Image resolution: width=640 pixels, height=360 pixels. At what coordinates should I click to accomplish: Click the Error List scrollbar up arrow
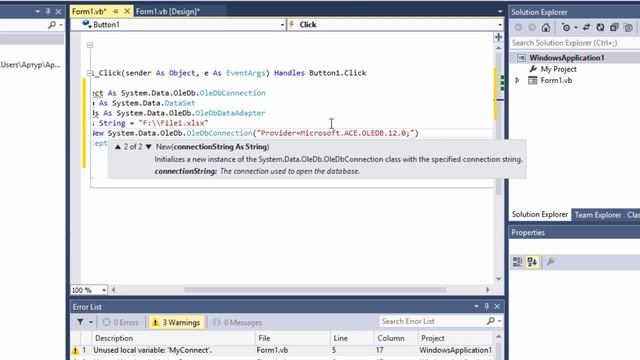(498, 337)
